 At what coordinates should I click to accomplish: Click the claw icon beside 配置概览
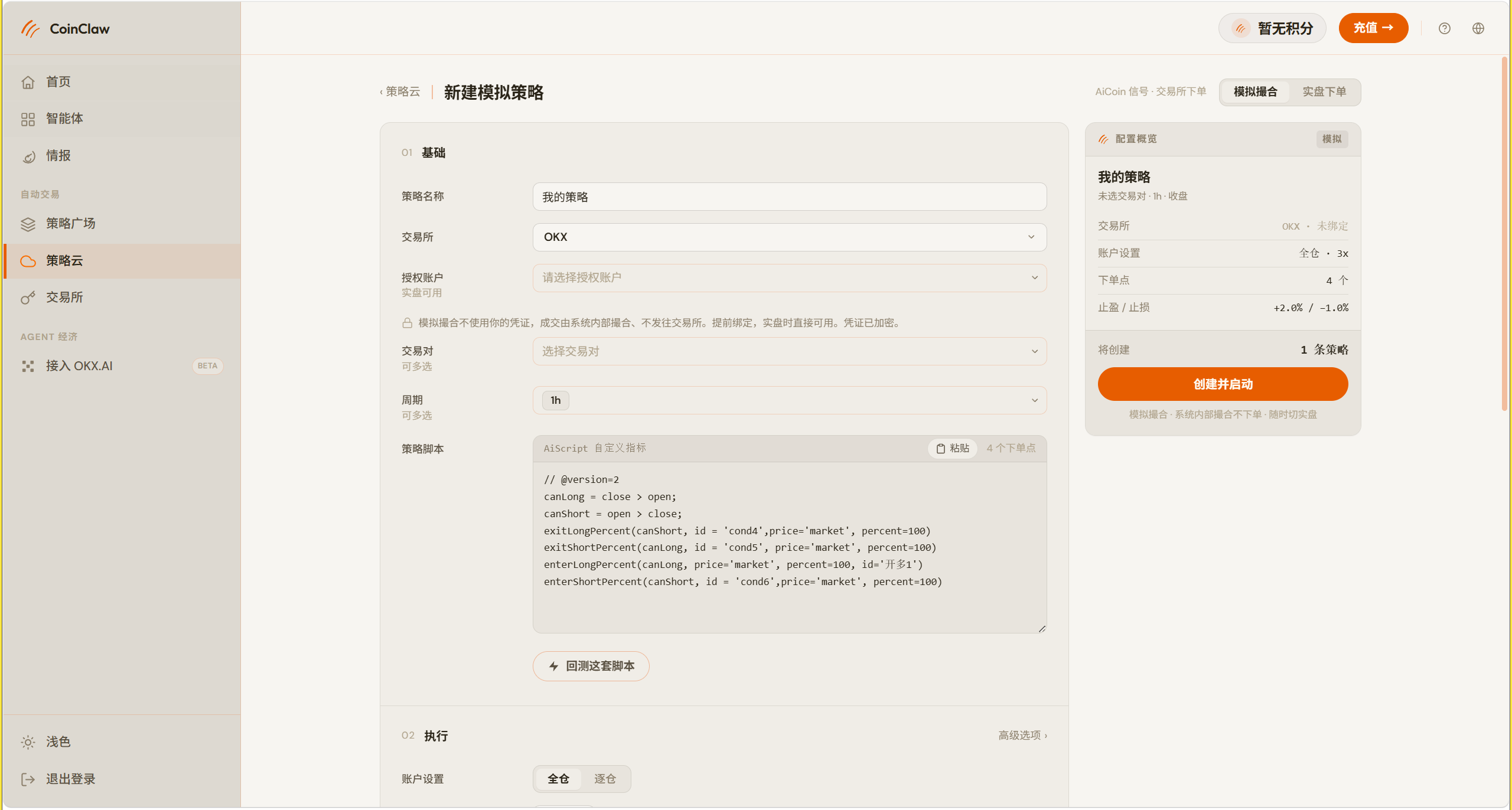[x=1103, y=139]
